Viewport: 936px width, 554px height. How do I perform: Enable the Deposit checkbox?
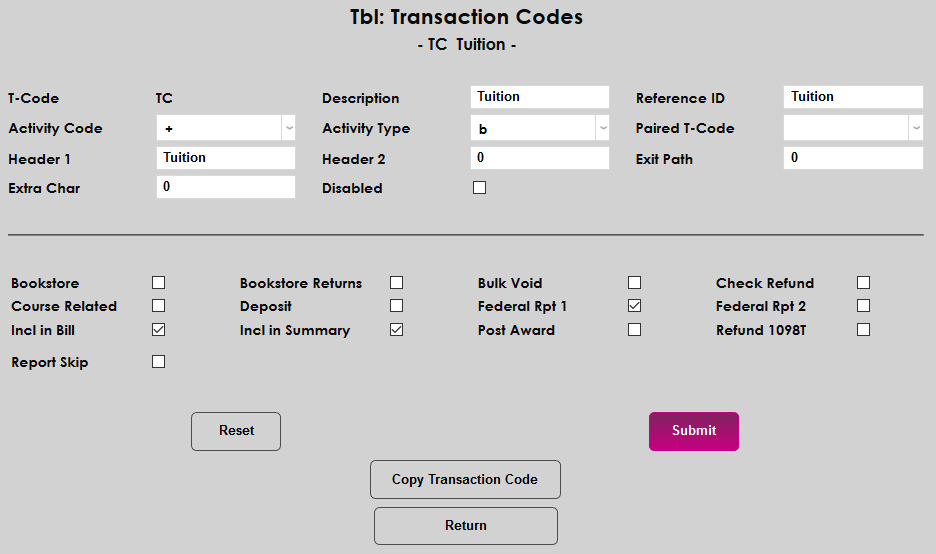(396, 306)
